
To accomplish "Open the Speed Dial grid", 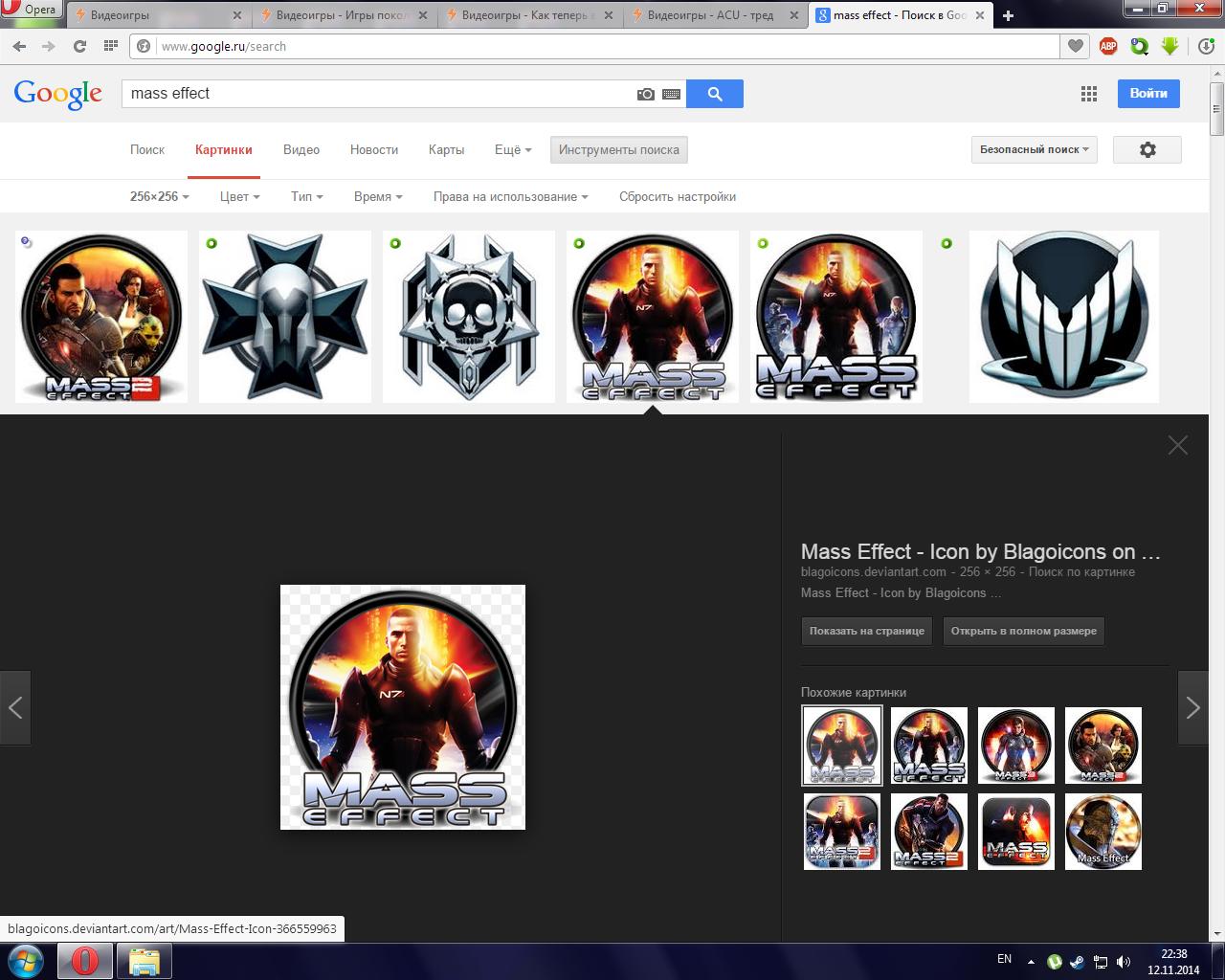I will (110, 46).
